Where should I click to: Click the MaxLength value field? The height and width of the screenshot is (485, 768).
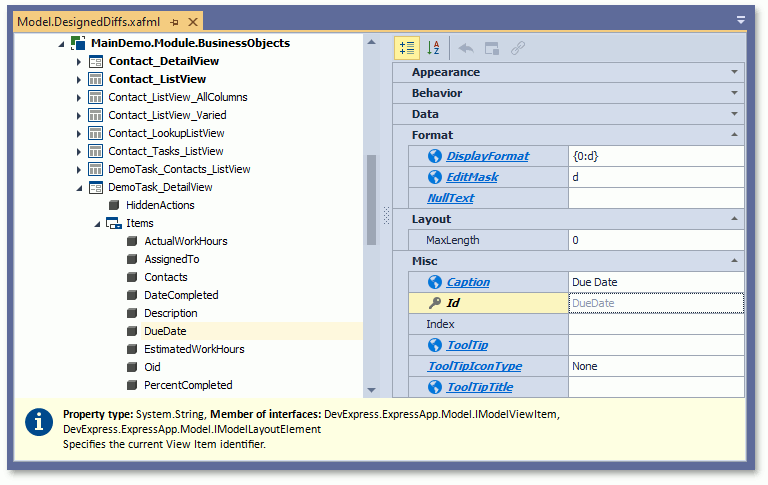coord(656,240)
